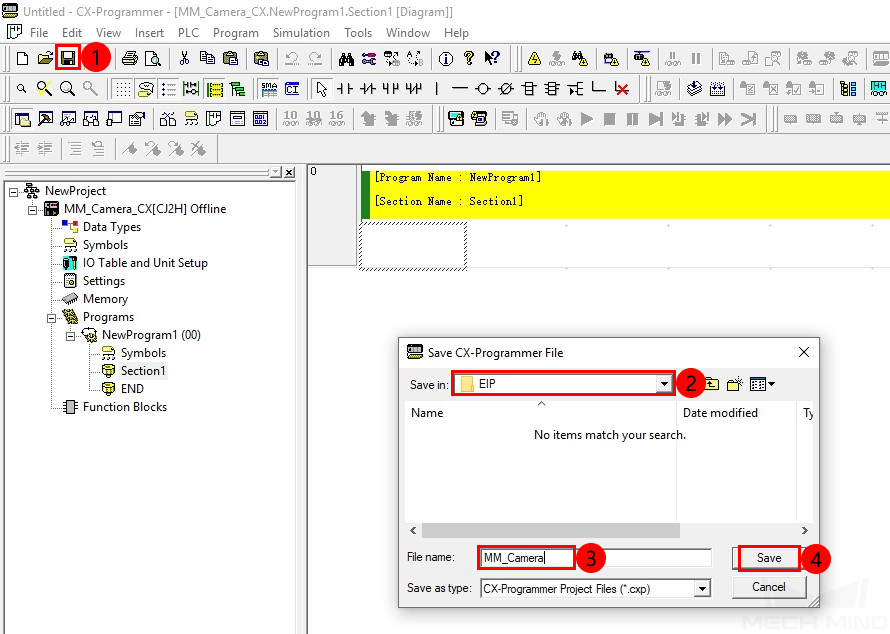Click the simulation Stop square icon

pyautogui.click(x=610, y=119)
